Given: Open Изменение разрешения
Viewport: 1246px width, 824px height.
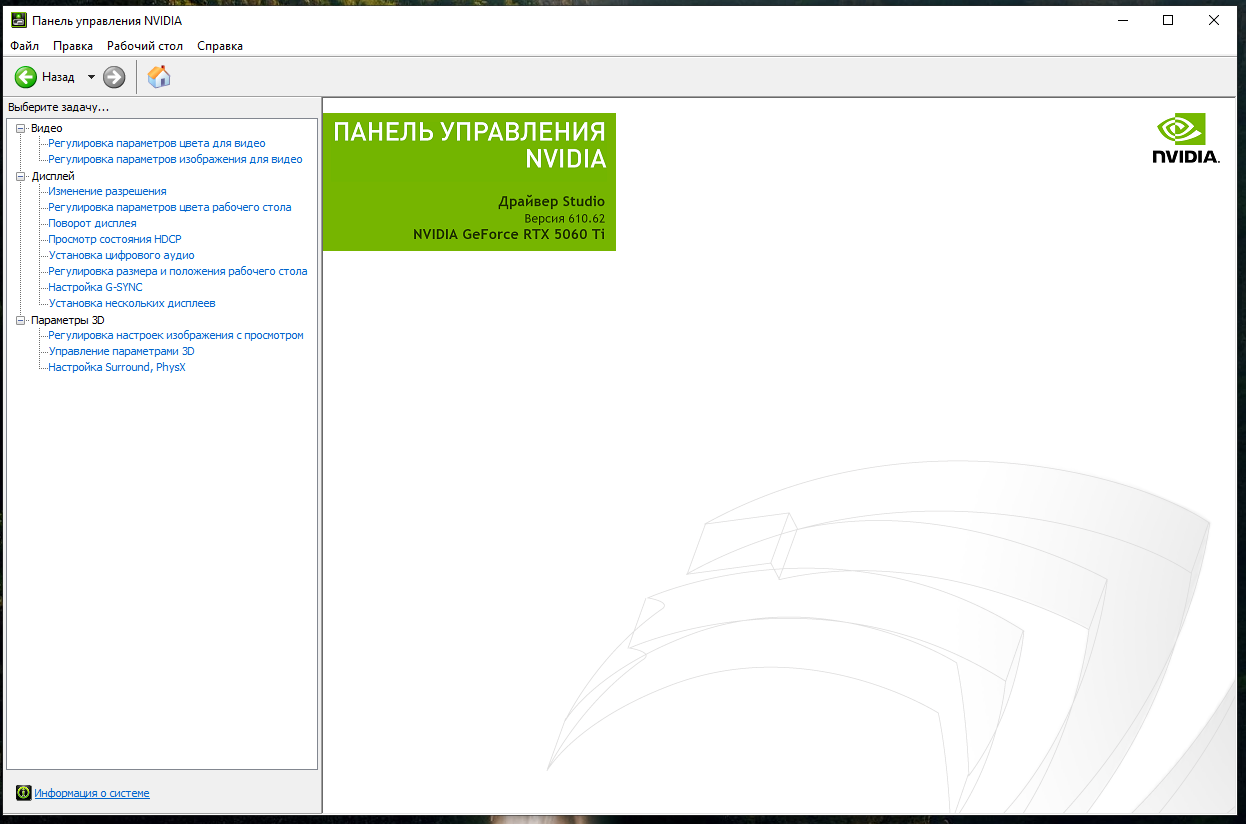Looking at the screenshot, I should coord(107,191).
